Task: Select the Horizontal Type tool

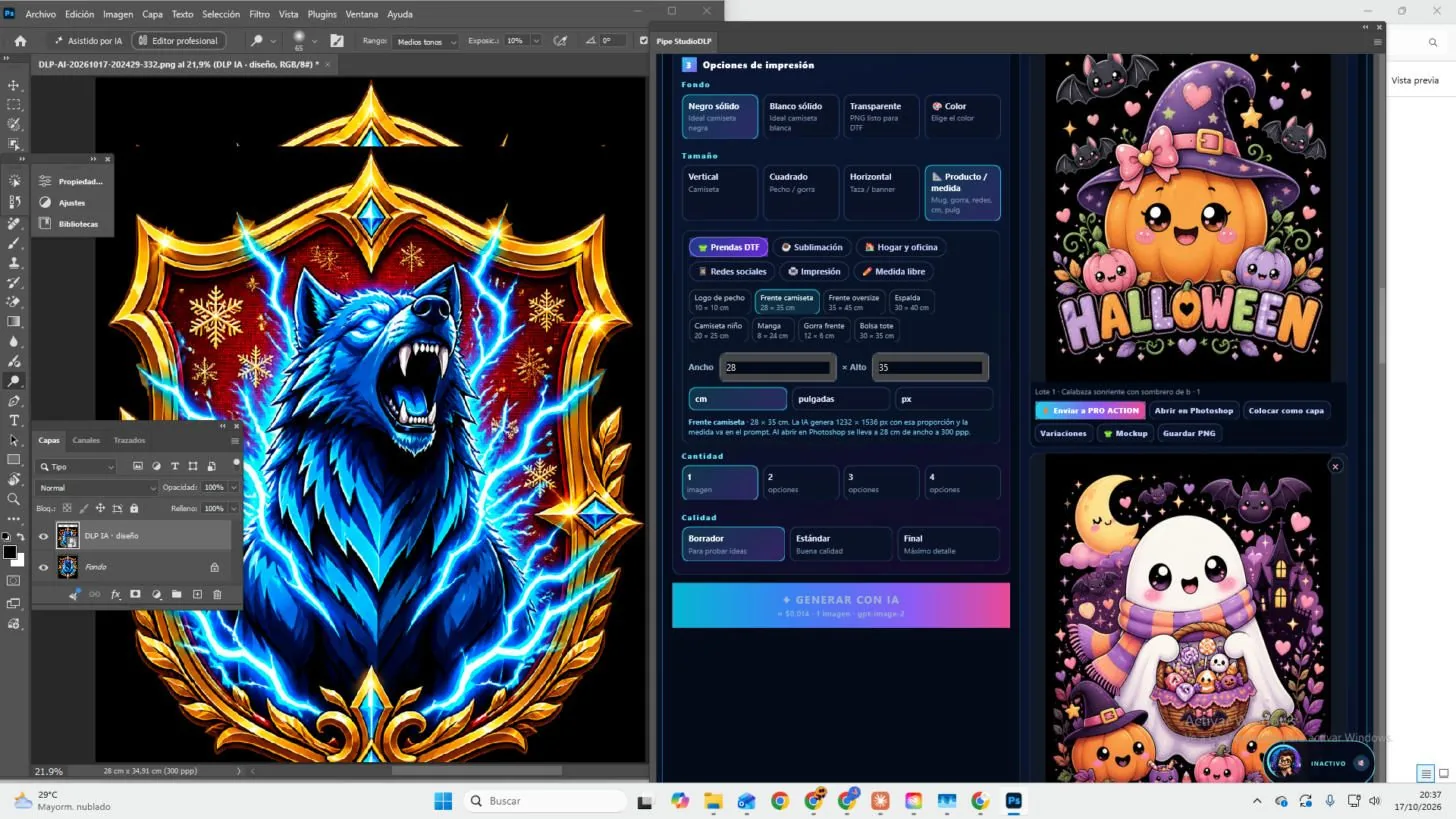Action: click(14, 420)
